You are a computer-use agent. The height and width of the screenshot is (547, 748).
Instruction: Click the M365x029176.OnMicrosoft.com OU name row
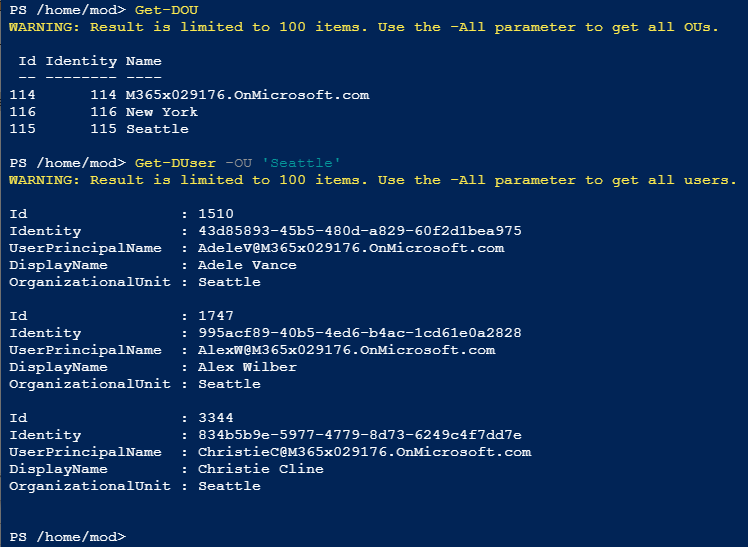click(x=247, y=95)
